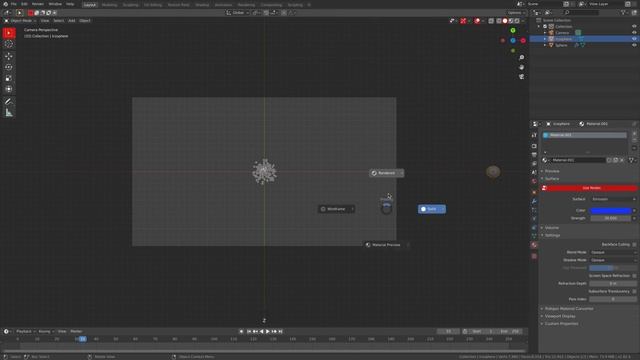Screen dimensions: 640x360
Task: Toggle X-ray display in viewport header
Action: (491, 21)
